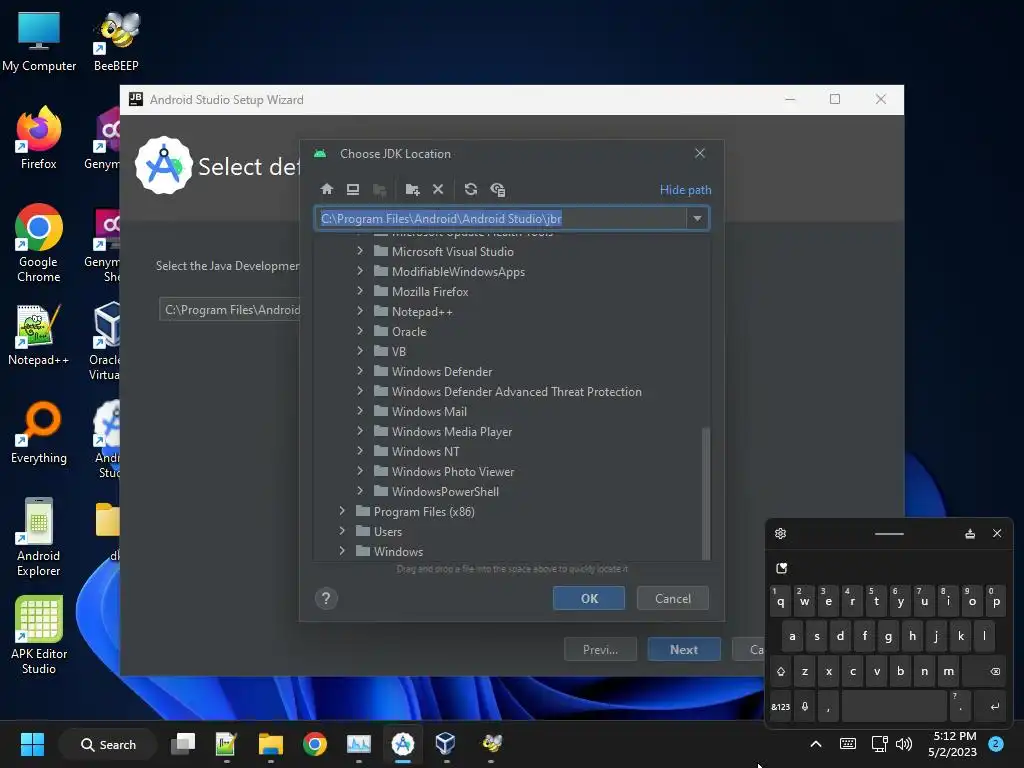Click the JDK path text field
The height and width of the screenshot is (768, 1024).
point(500,219)
